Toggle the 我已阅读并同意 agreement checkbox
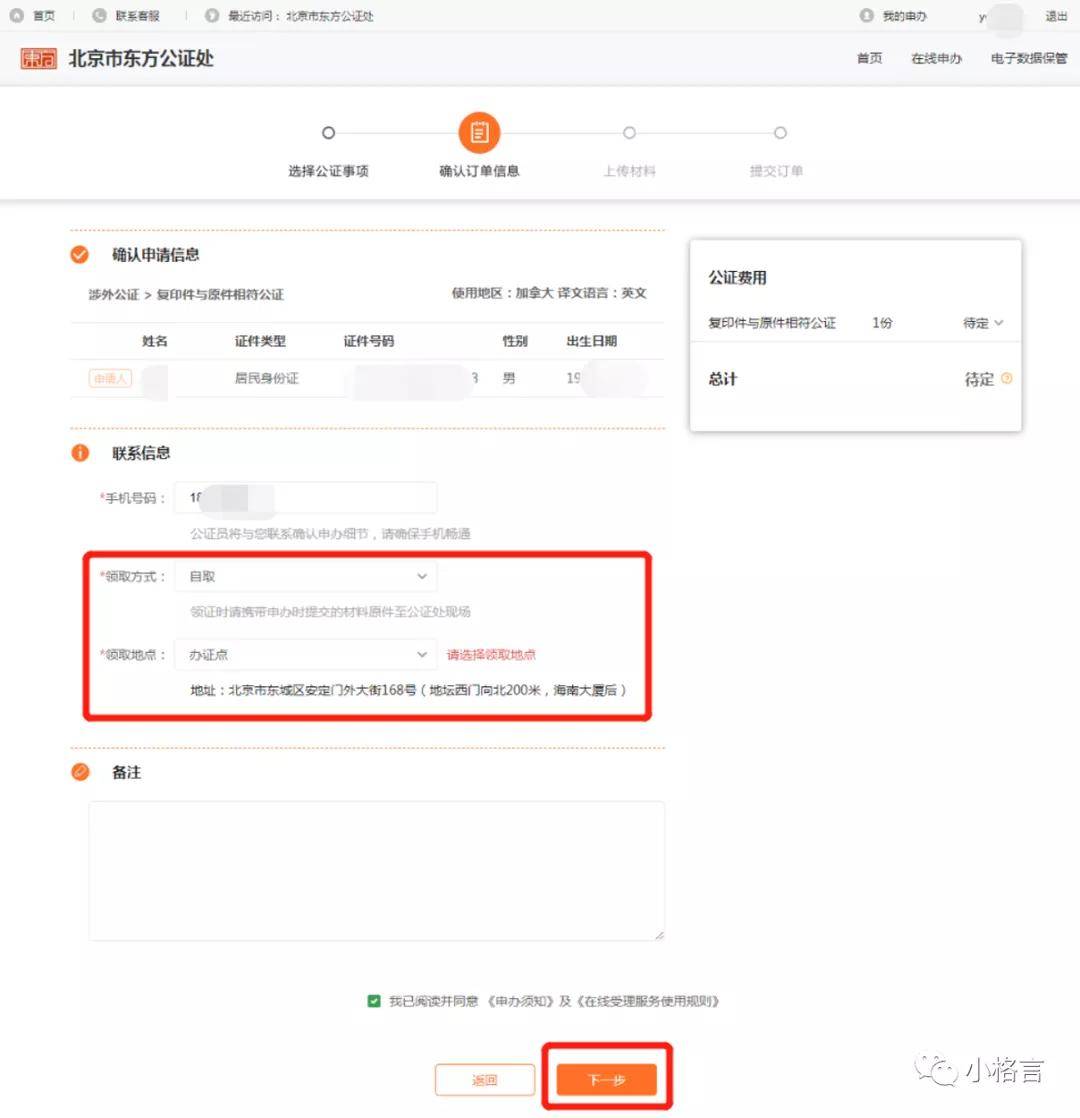The height and width of the screenshot is (1118, 1080). click(374, 1001)
